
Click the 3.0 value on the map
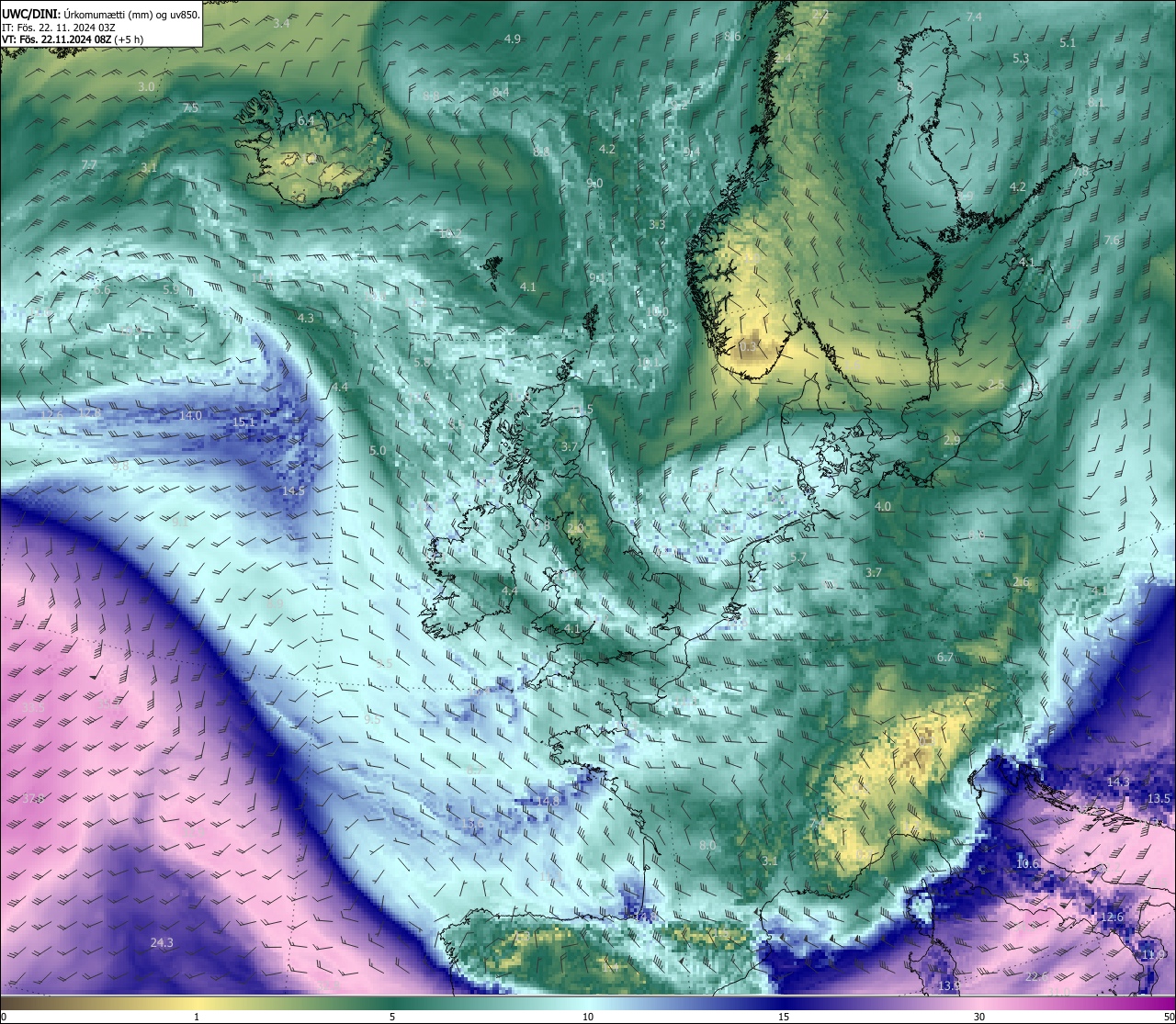point(146,86)
